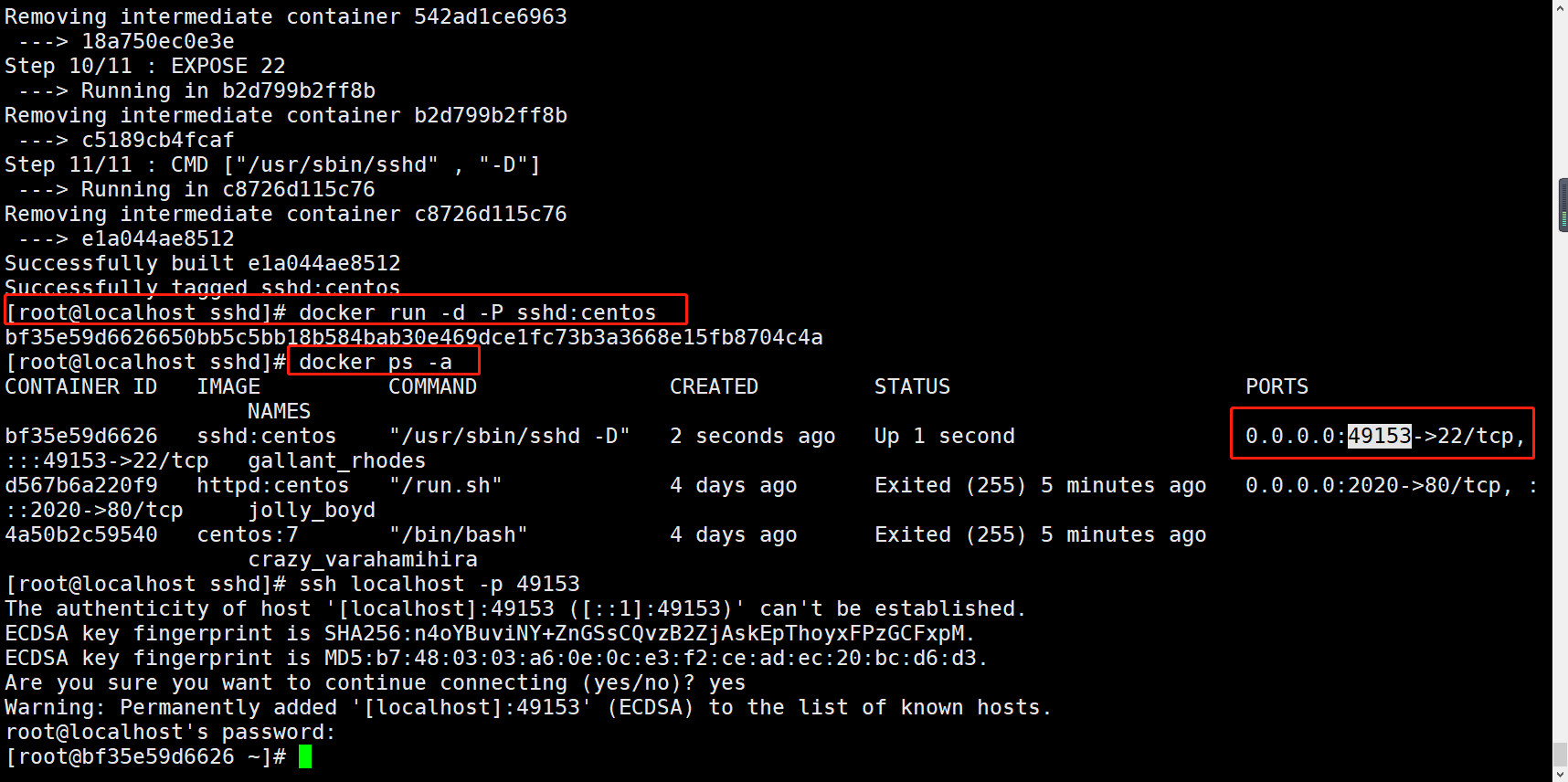Click the ':::49153->22/tcp' port mapping

coord(107,460)
